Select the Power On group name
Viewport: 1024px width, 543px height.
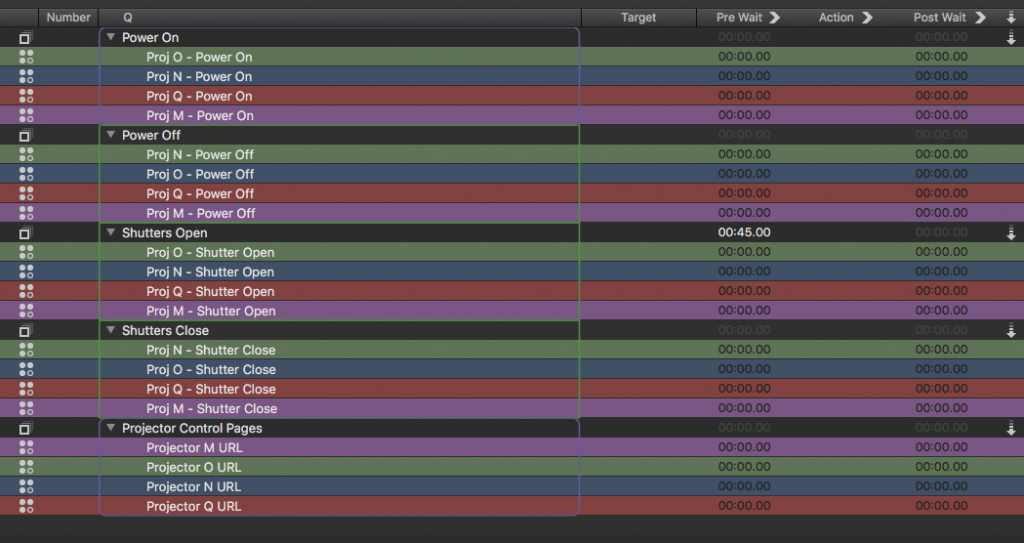tap(150, 37)
